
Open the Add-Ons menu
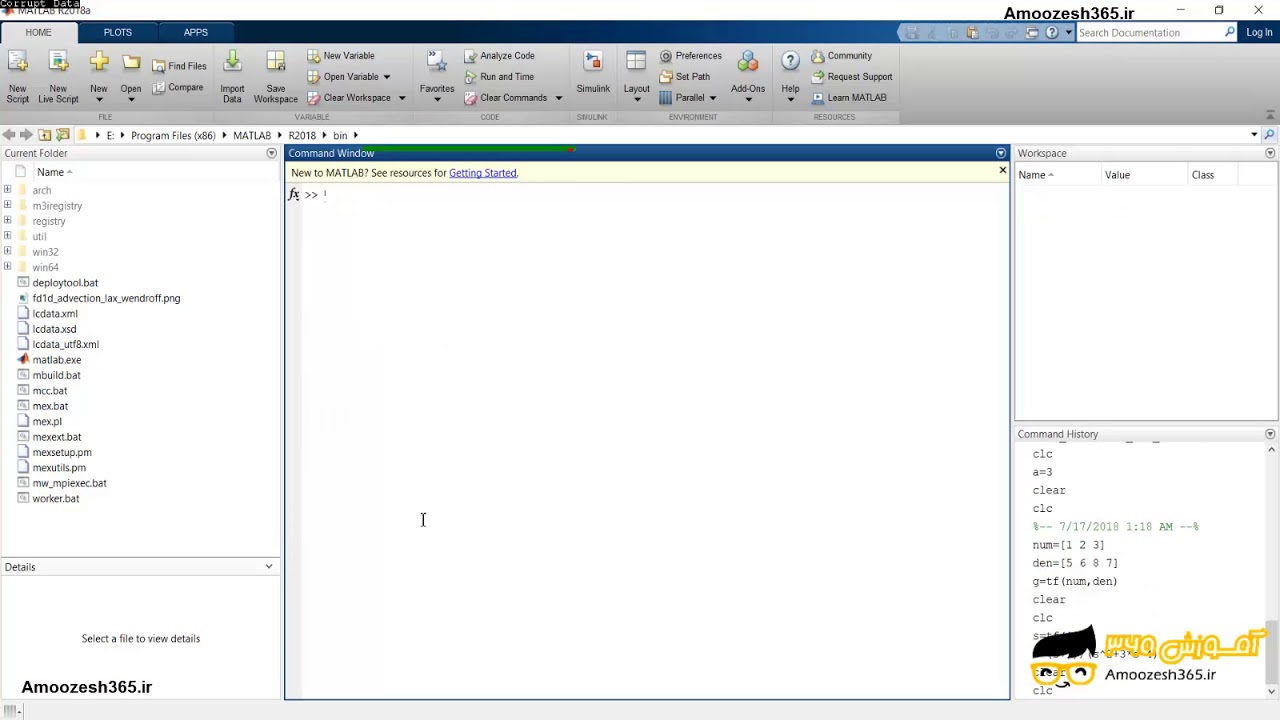click(748, 77)
